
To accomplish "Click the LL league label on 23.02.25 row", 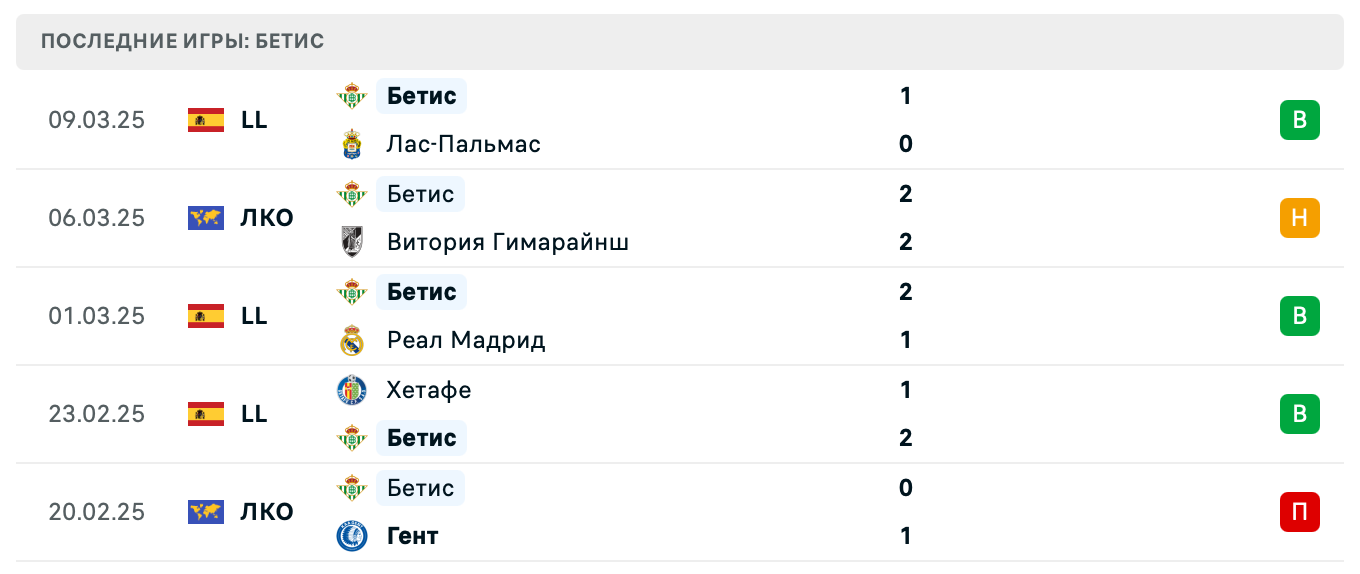I will click(x=254, y=414).
